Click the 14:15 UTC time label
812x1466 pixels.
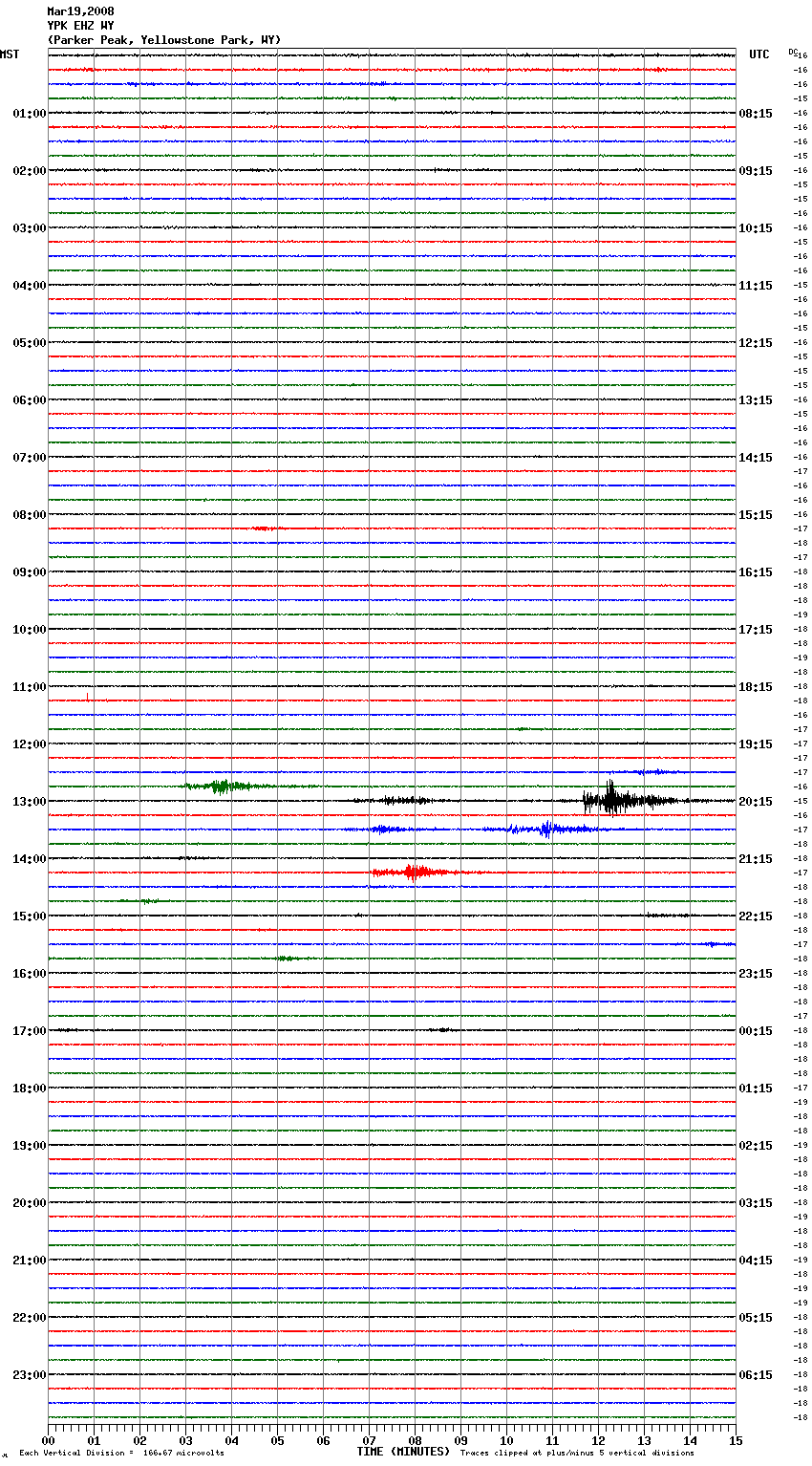(x=756, y=458)
